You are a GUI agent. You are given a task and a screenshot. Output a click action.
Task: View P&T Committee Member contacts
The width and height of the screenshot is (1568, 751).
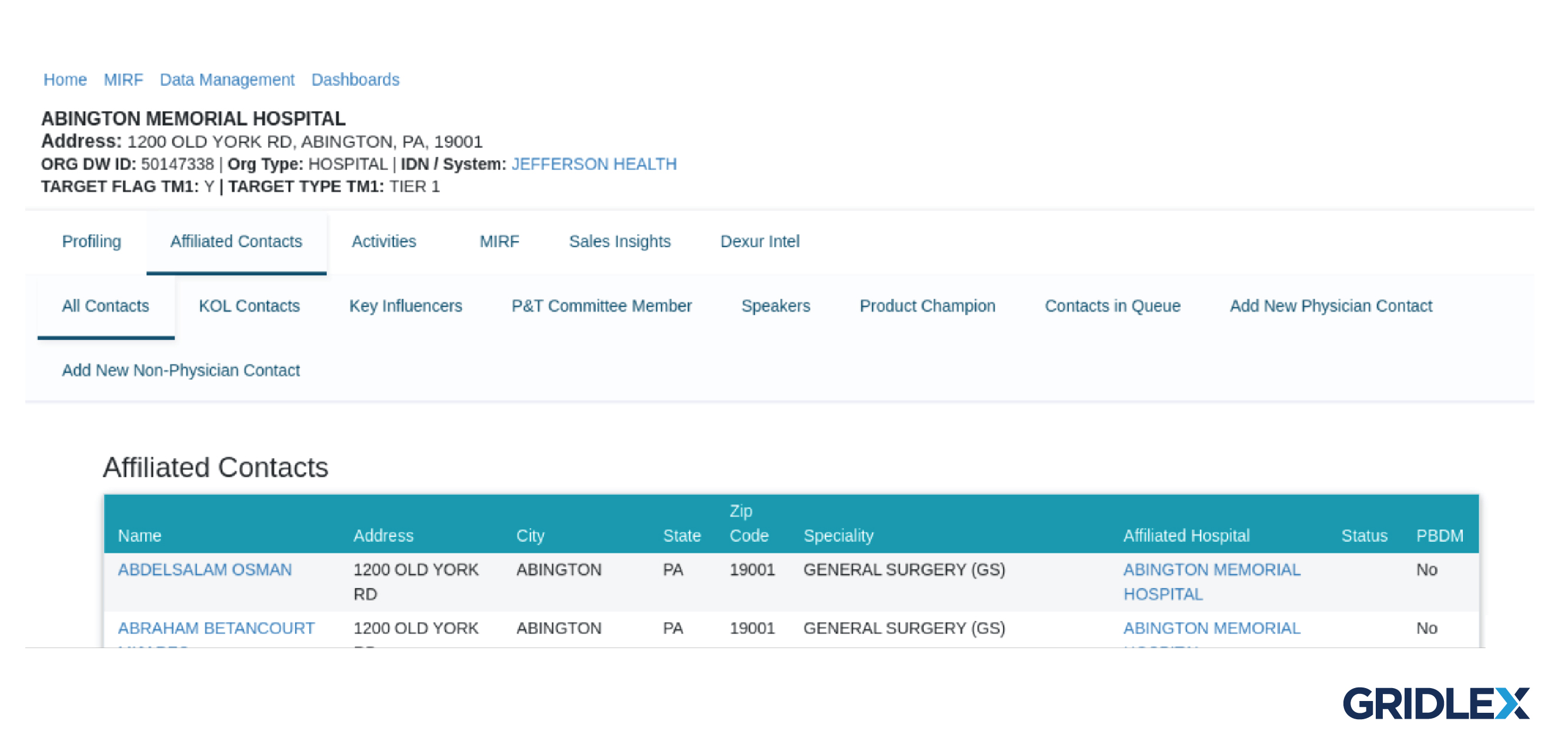coord(601,306)
